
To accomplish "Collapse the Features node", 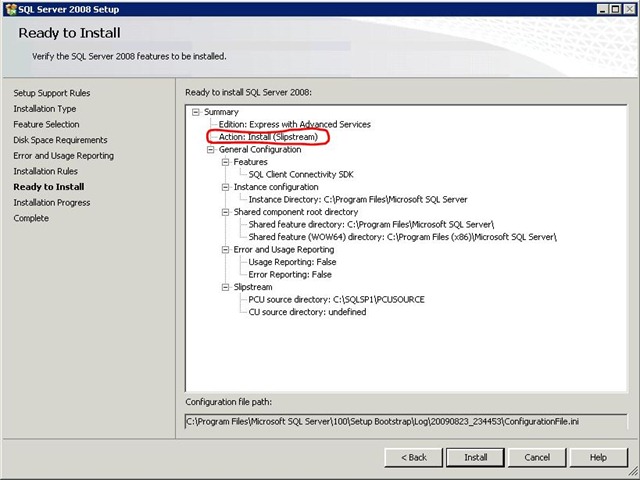I will (225, 162).
